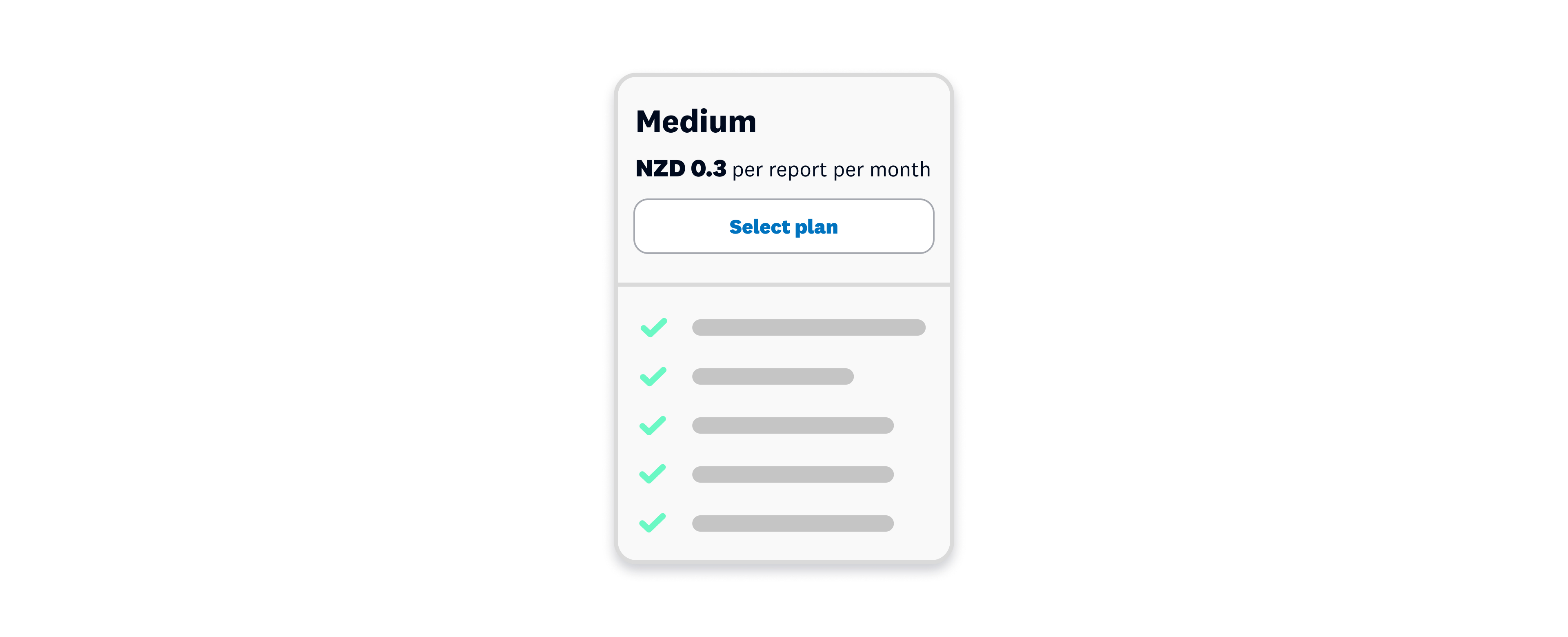
Task: Click the checkmark beside the bottom feature row
Action: coord(653,523)
